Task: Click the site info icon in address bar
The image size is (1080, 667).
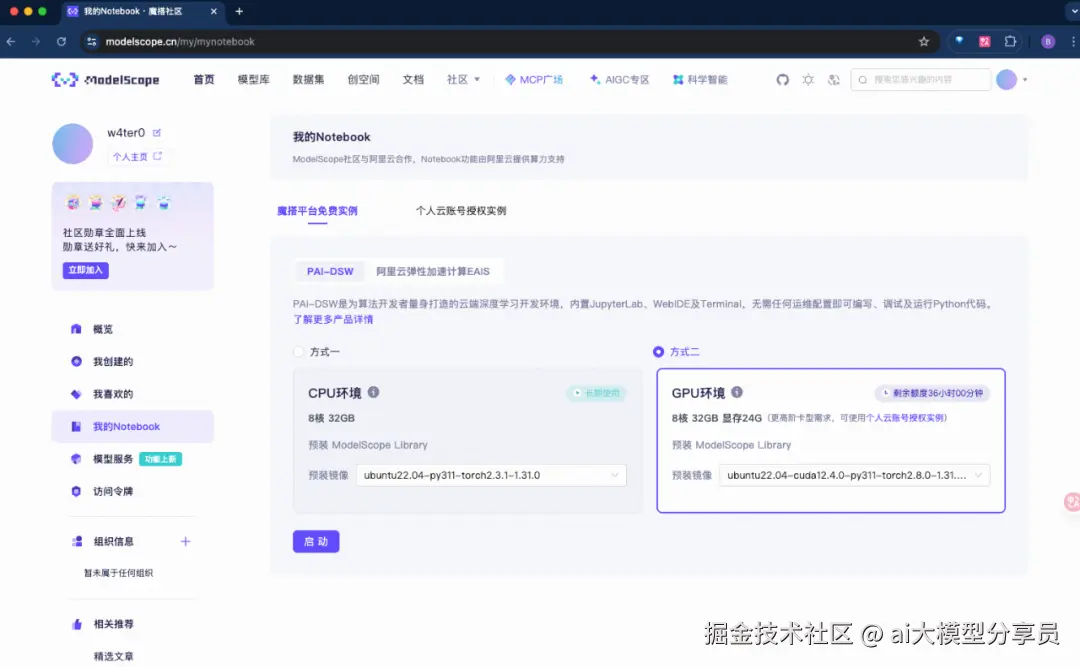Action: point(92,41)
